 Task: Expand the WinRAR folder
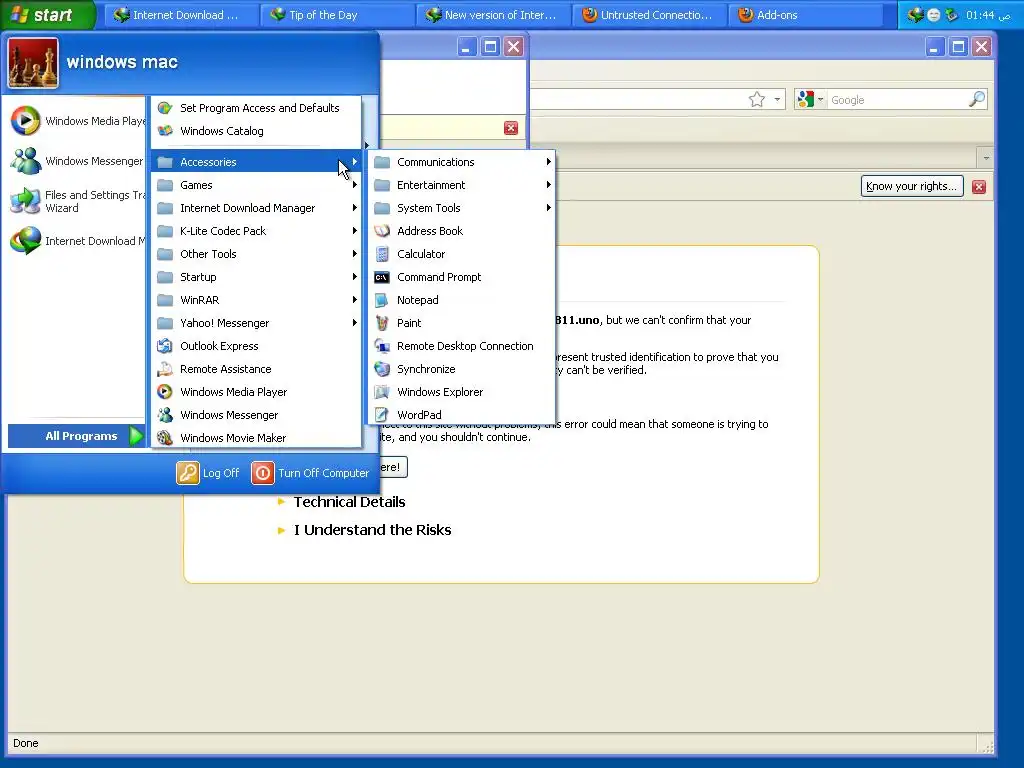tap(256, 300)
